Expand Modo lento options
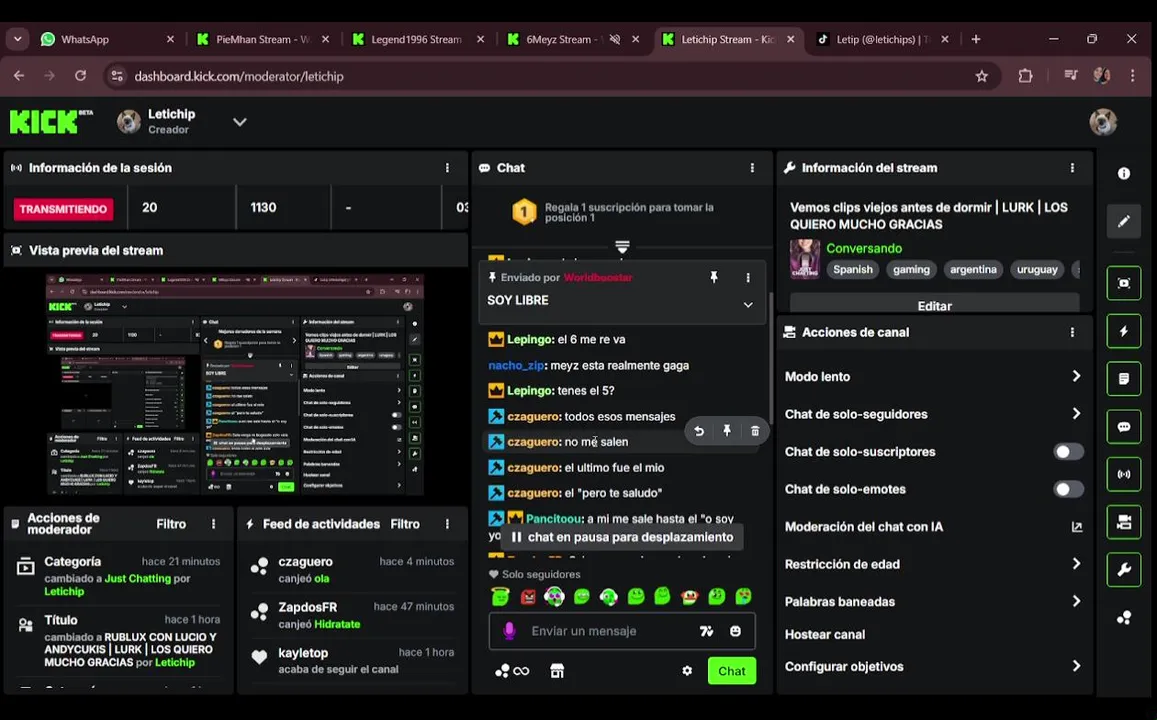This screenshot has width=1157, height=720. pyautogui.click(x=1076, y=376)
